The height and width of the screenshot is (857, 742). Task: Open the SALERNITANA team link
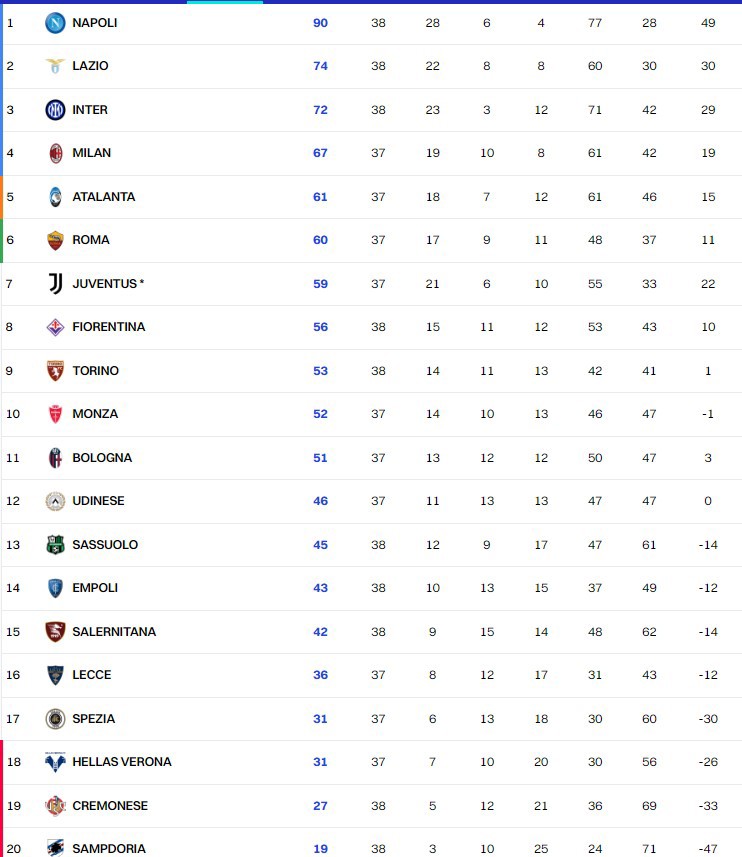pyautogui.click(x=114, y=631)
